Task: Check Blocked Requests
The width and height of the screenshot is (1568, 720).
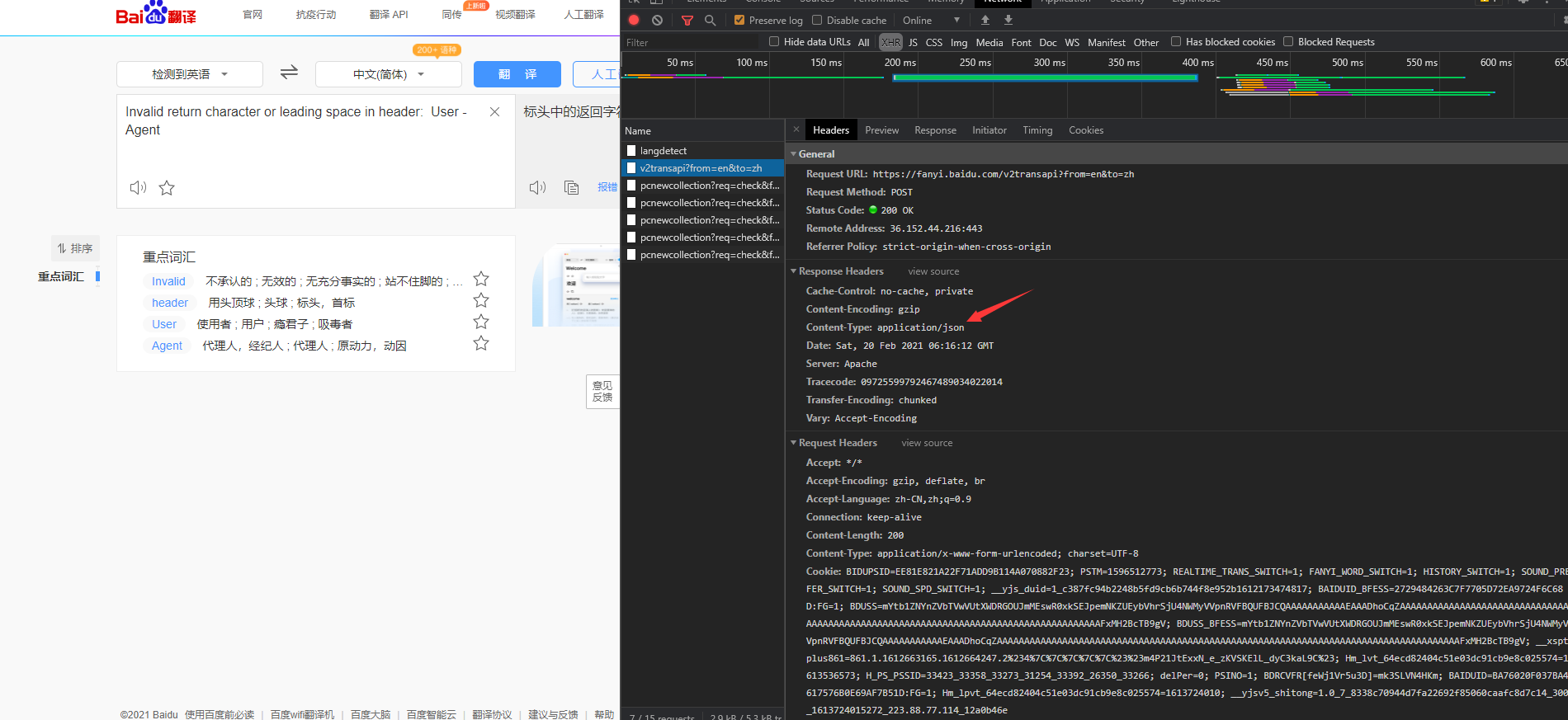Action: pos(1288,41)
